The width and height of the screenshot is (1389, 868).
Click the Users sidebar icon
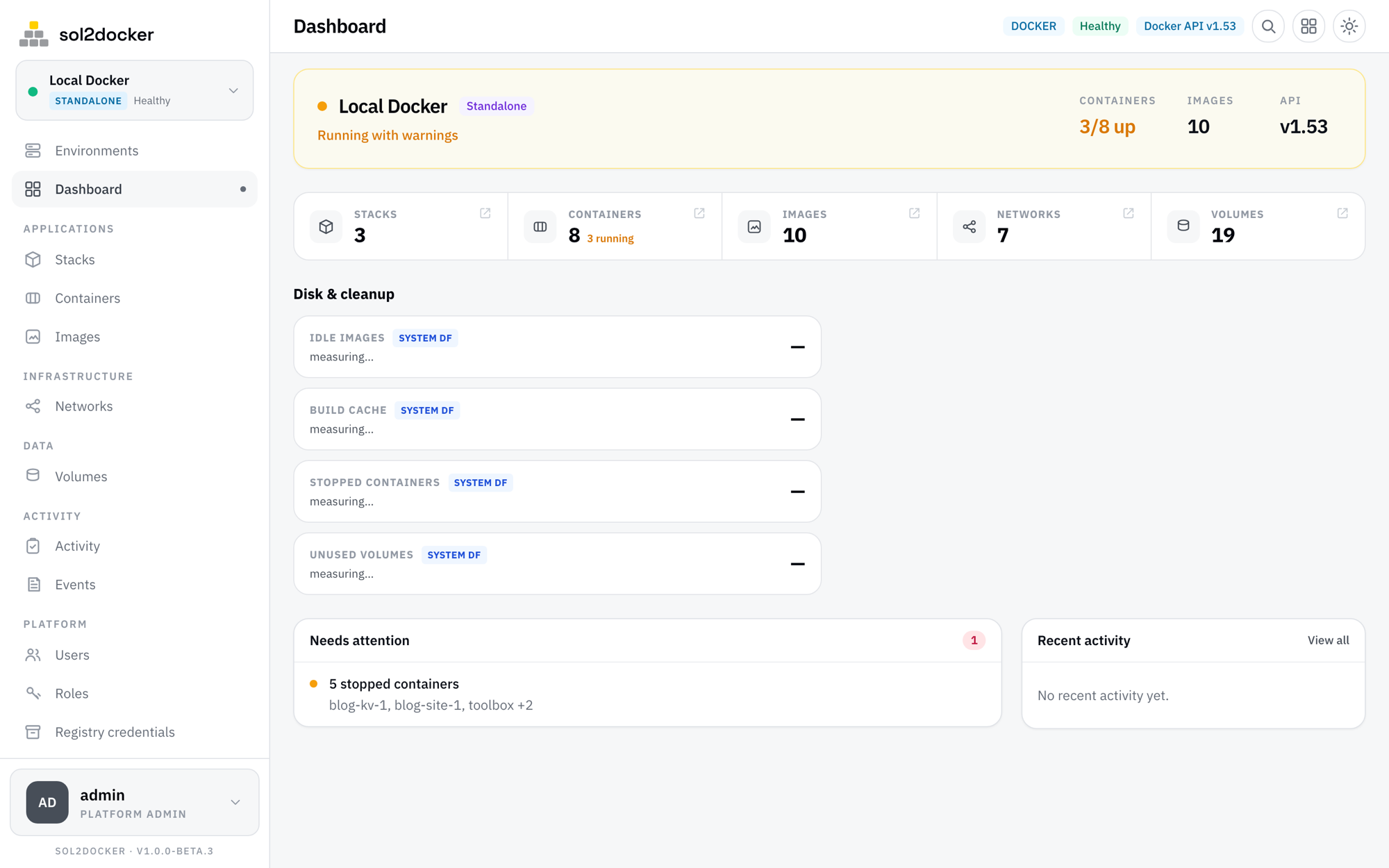point(33,655)
